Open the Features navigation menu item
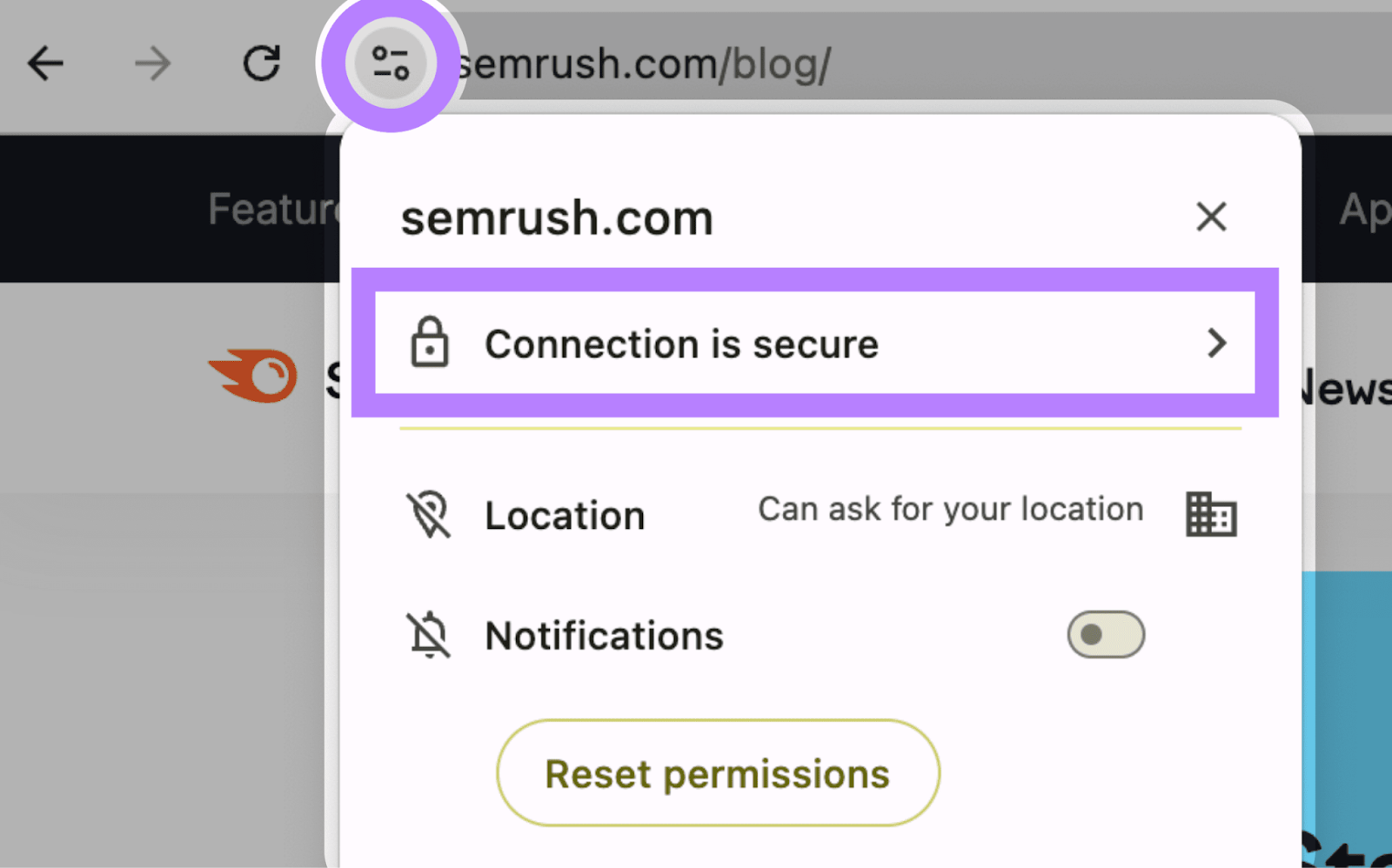Viewport: 1392px width, 868px height. pos(271,210)
